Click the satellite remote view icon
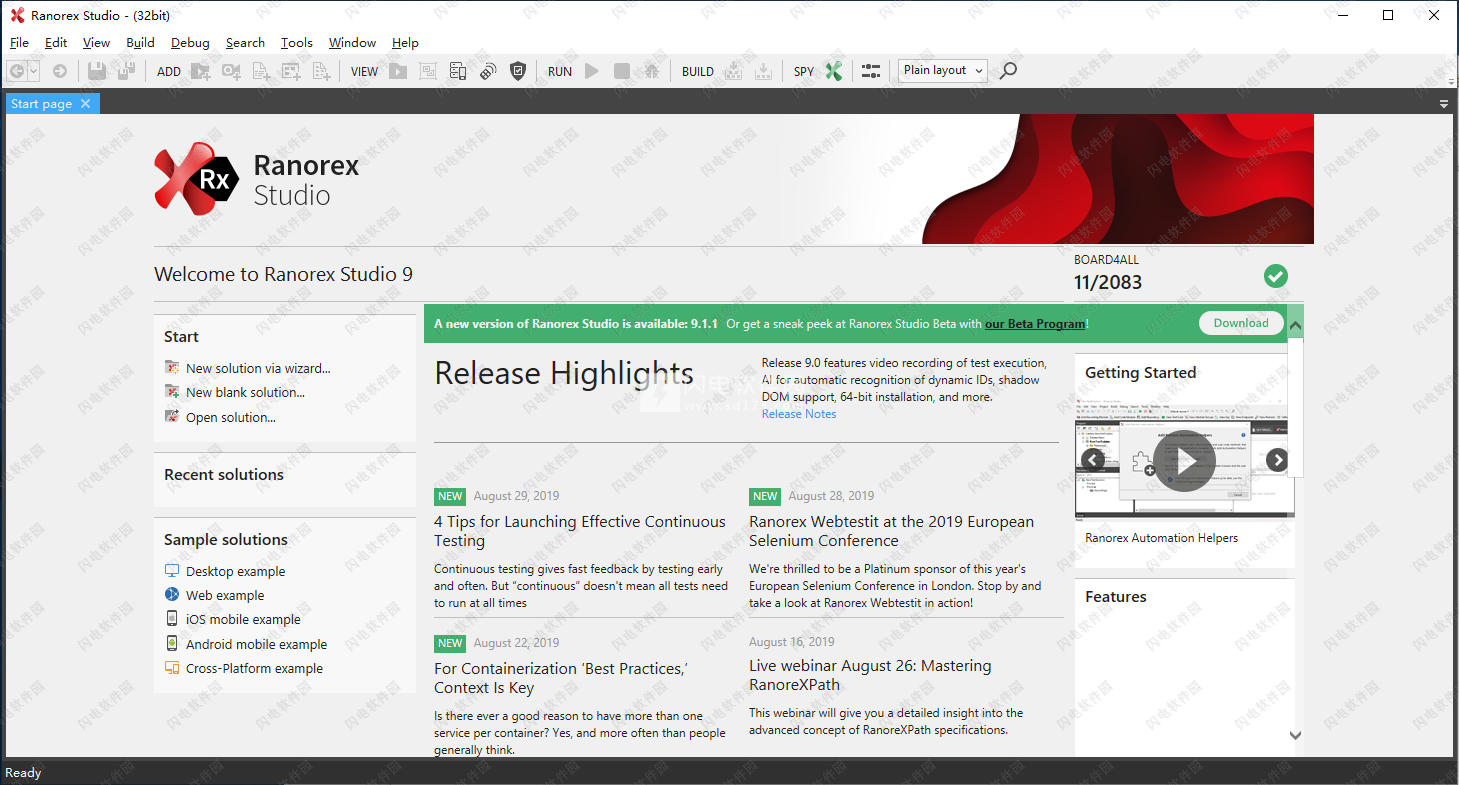 pyautogui.click(x=488, y=71)
